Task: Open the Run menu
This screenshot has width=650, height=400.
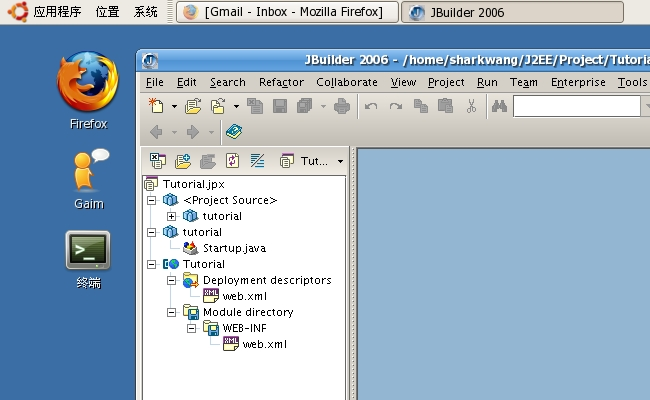Action: click(487, 82)
